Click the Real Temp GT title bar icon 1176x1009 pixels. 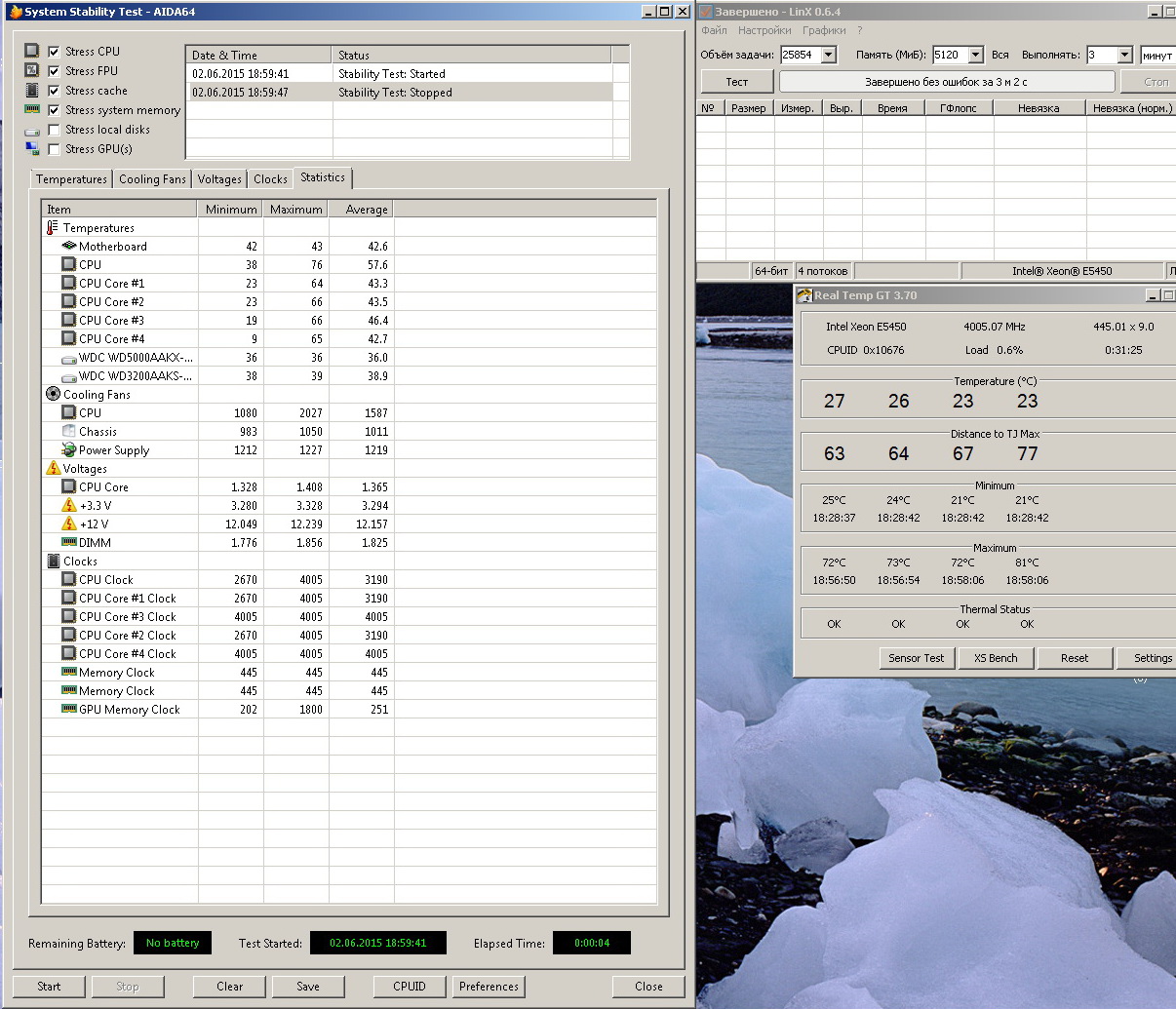point(804,295)
